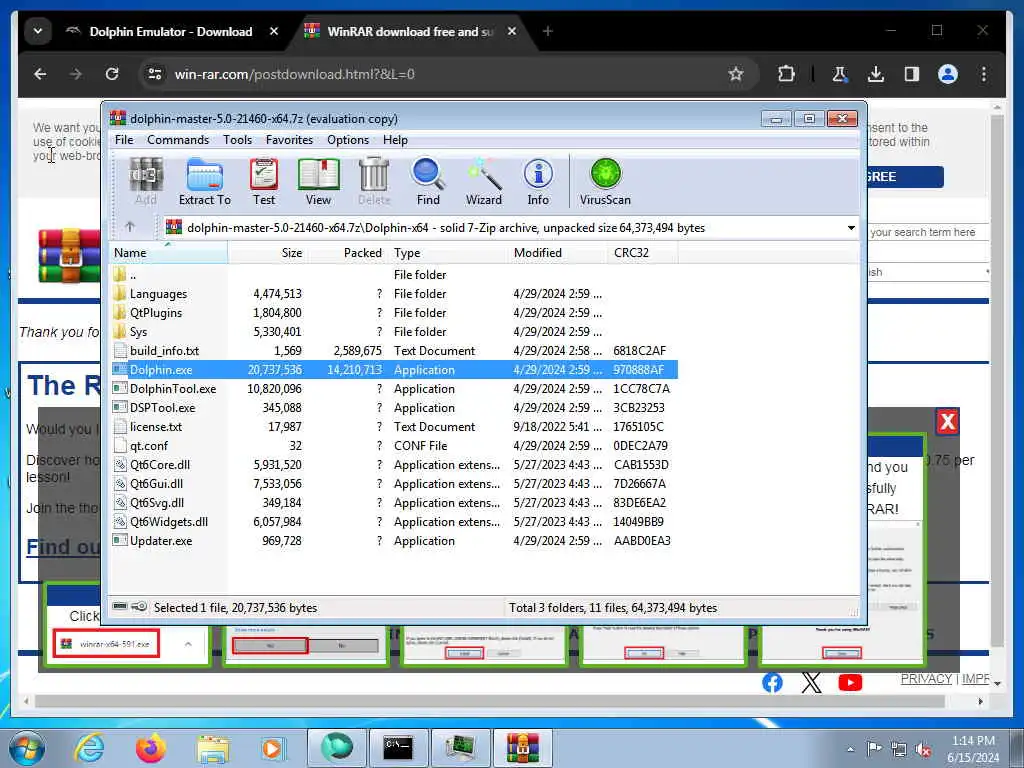Switch to Dolphin Emulator - Download tab
This screenshot has height=768, width=1024.
[x=171, y=31]
